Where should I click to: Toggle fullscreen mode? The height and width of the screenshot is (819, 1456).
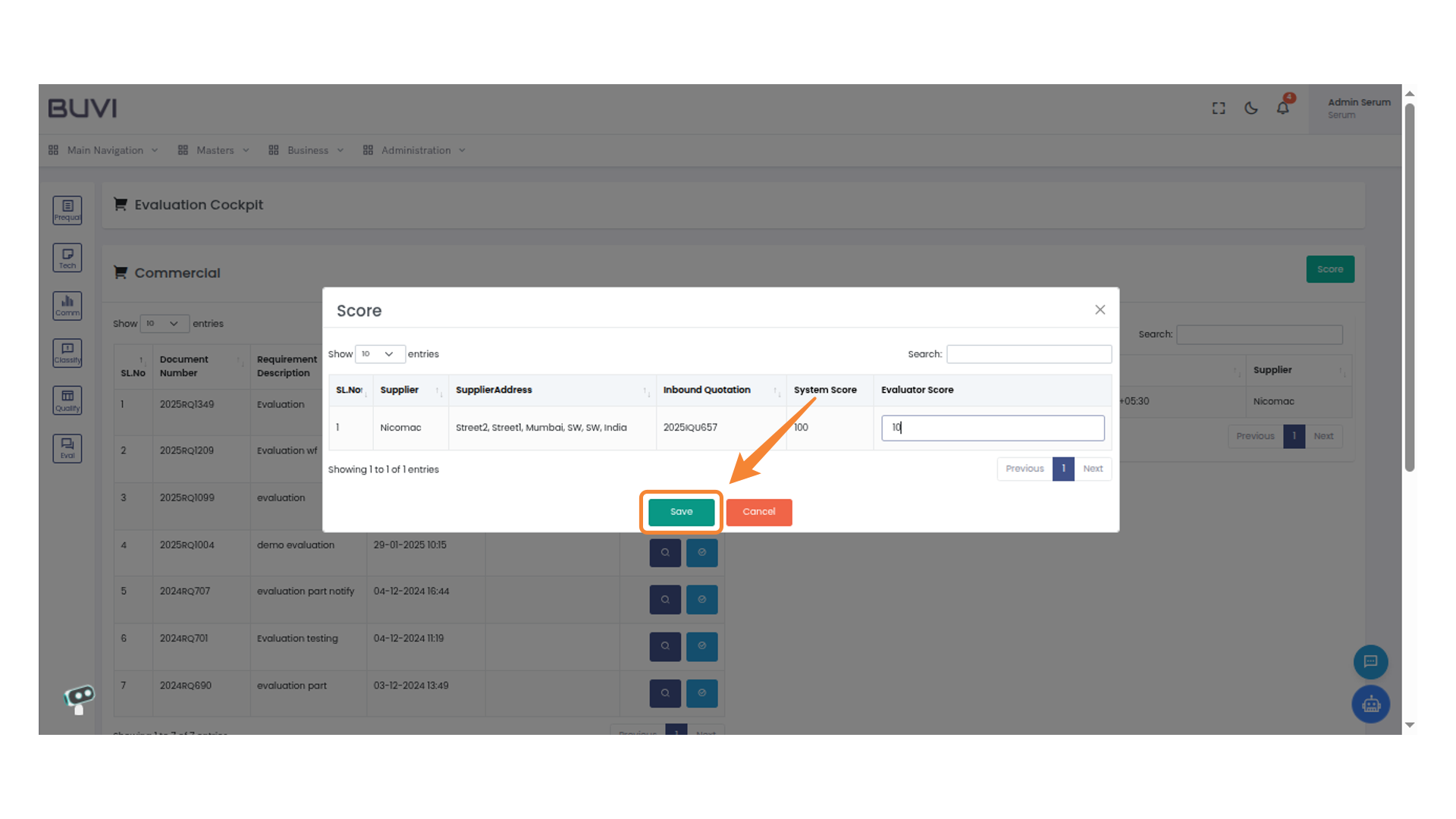pos(1218,108)
